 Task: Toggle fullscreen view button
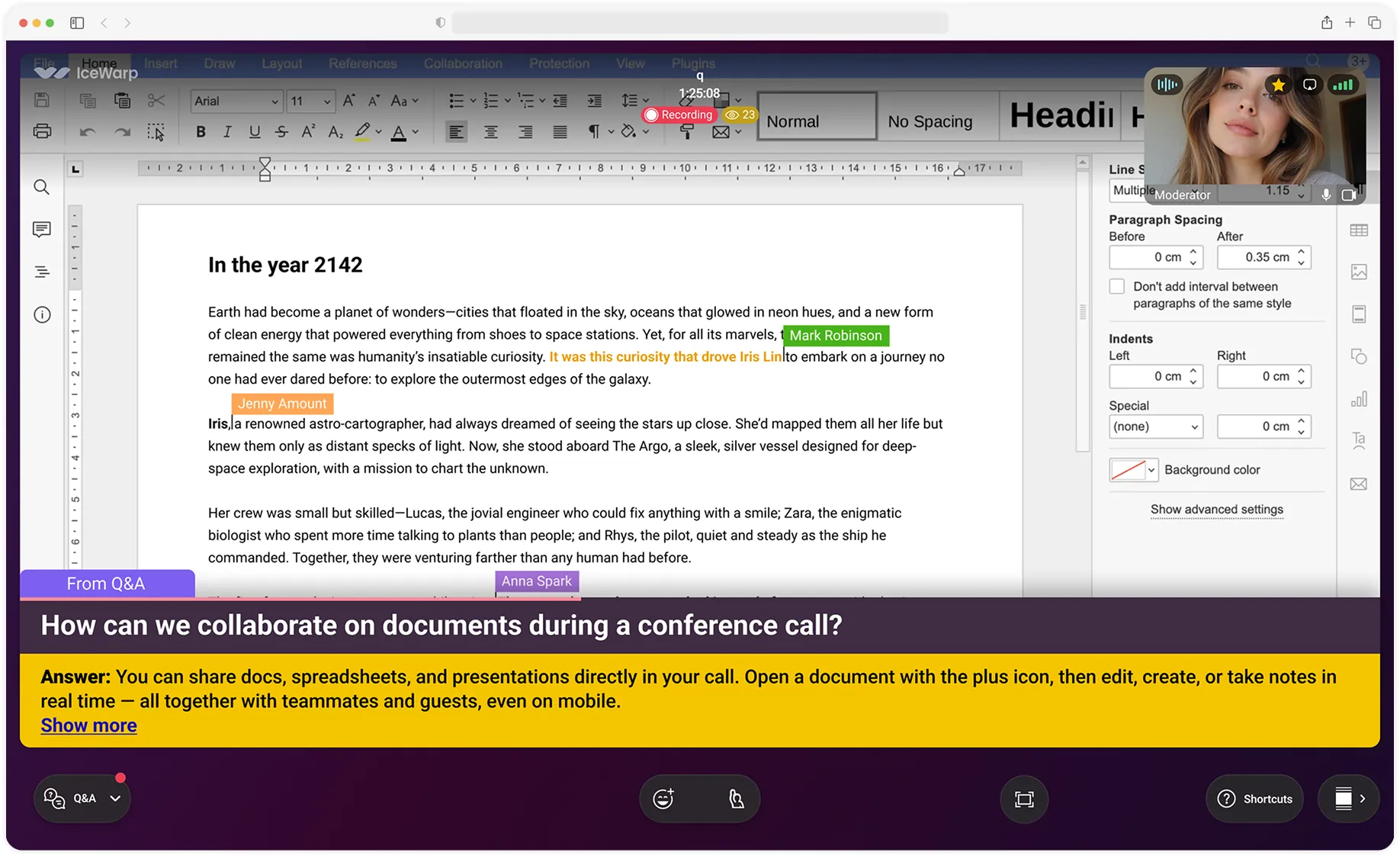(x=1023, y=799)
